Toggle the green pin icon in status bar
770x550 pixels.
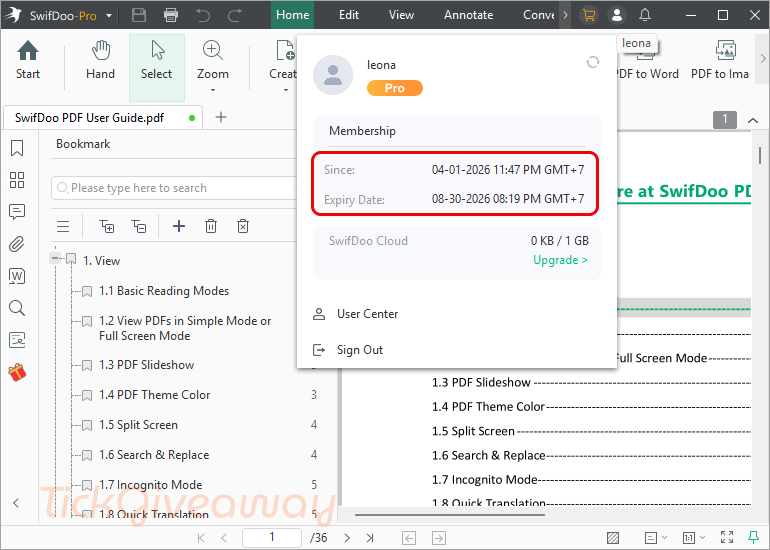(753, 537)
